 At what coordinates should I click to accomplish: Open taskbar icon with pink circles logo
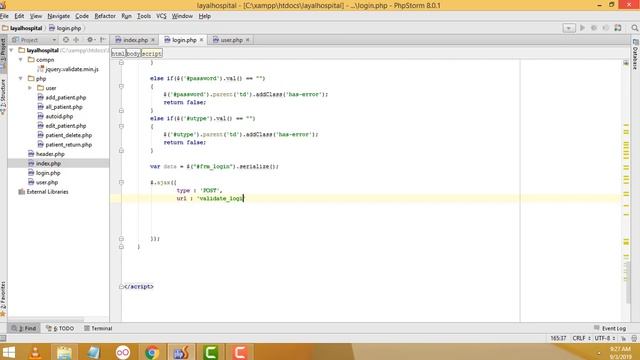123,352
